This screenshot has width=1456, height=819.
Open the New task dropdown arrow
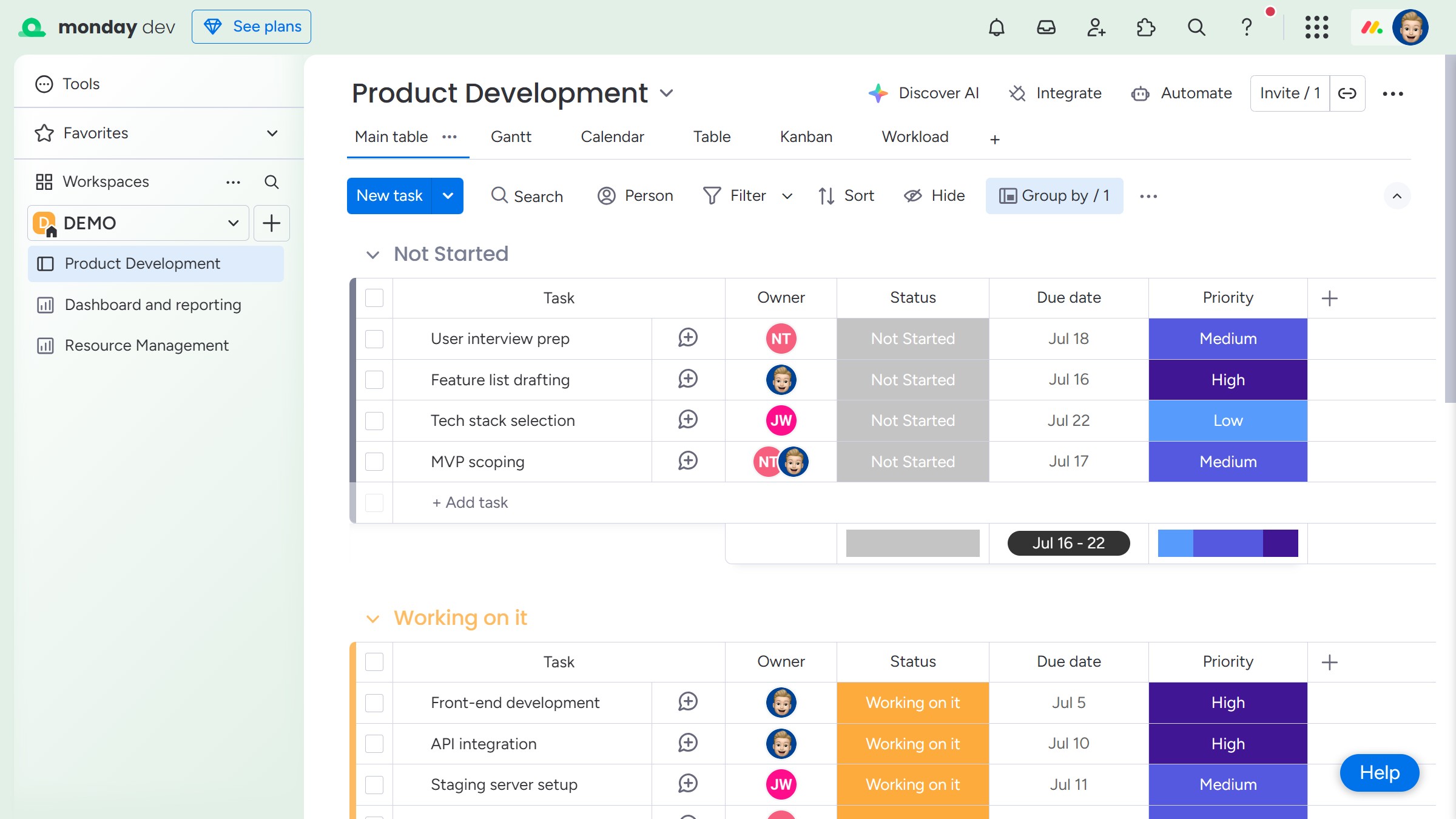(x=448, y=196)
